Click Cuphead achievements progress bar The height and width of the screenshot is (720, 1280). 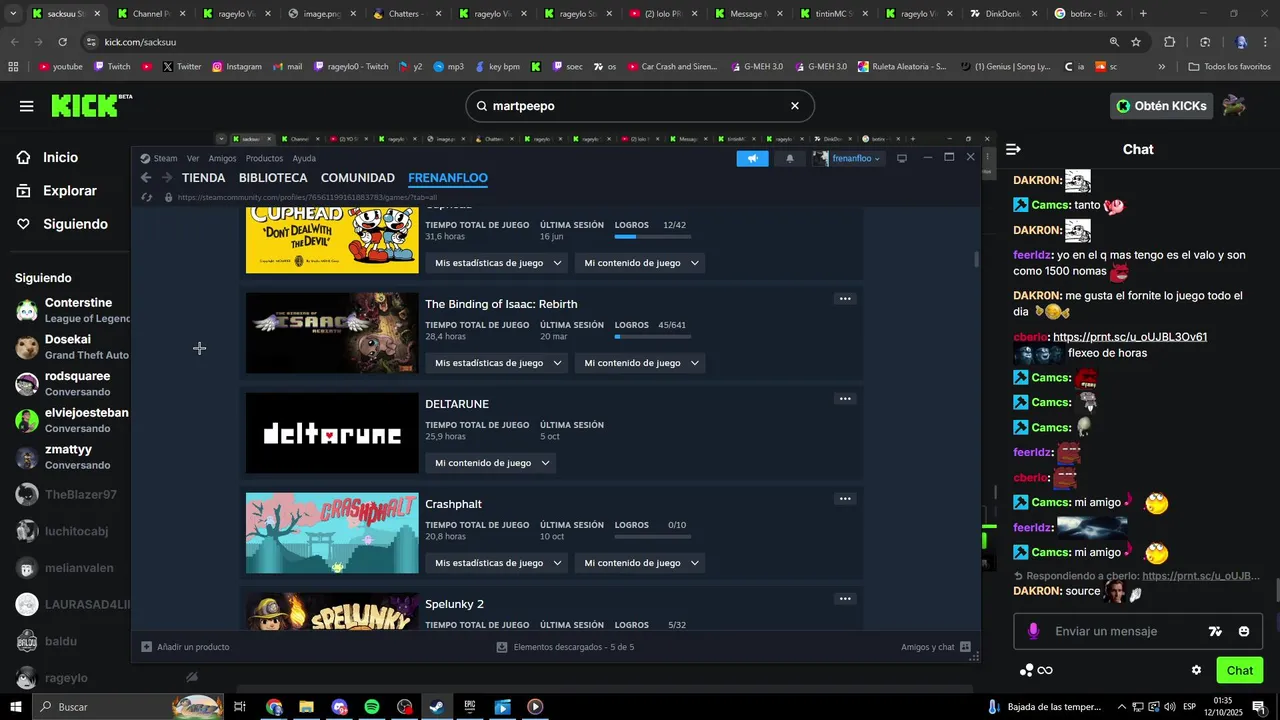tap(653, 237)
